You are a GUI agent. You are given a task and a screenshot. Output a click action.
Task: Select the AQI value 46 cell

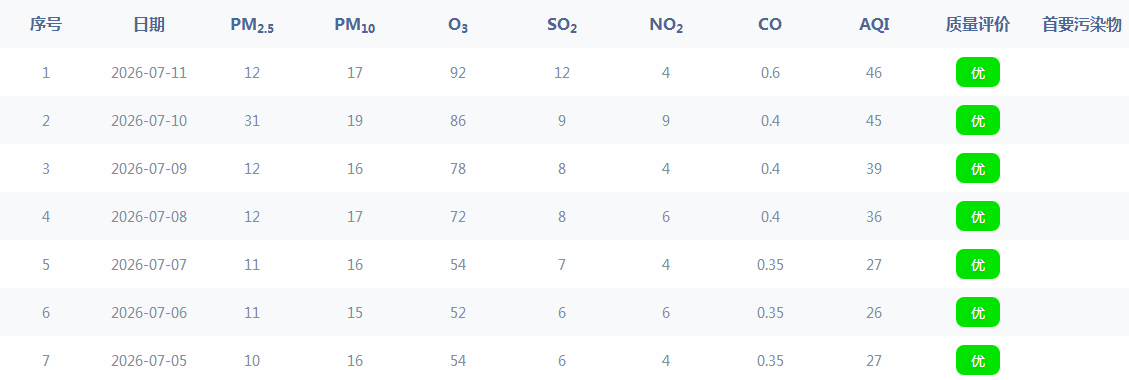(874, 73)
